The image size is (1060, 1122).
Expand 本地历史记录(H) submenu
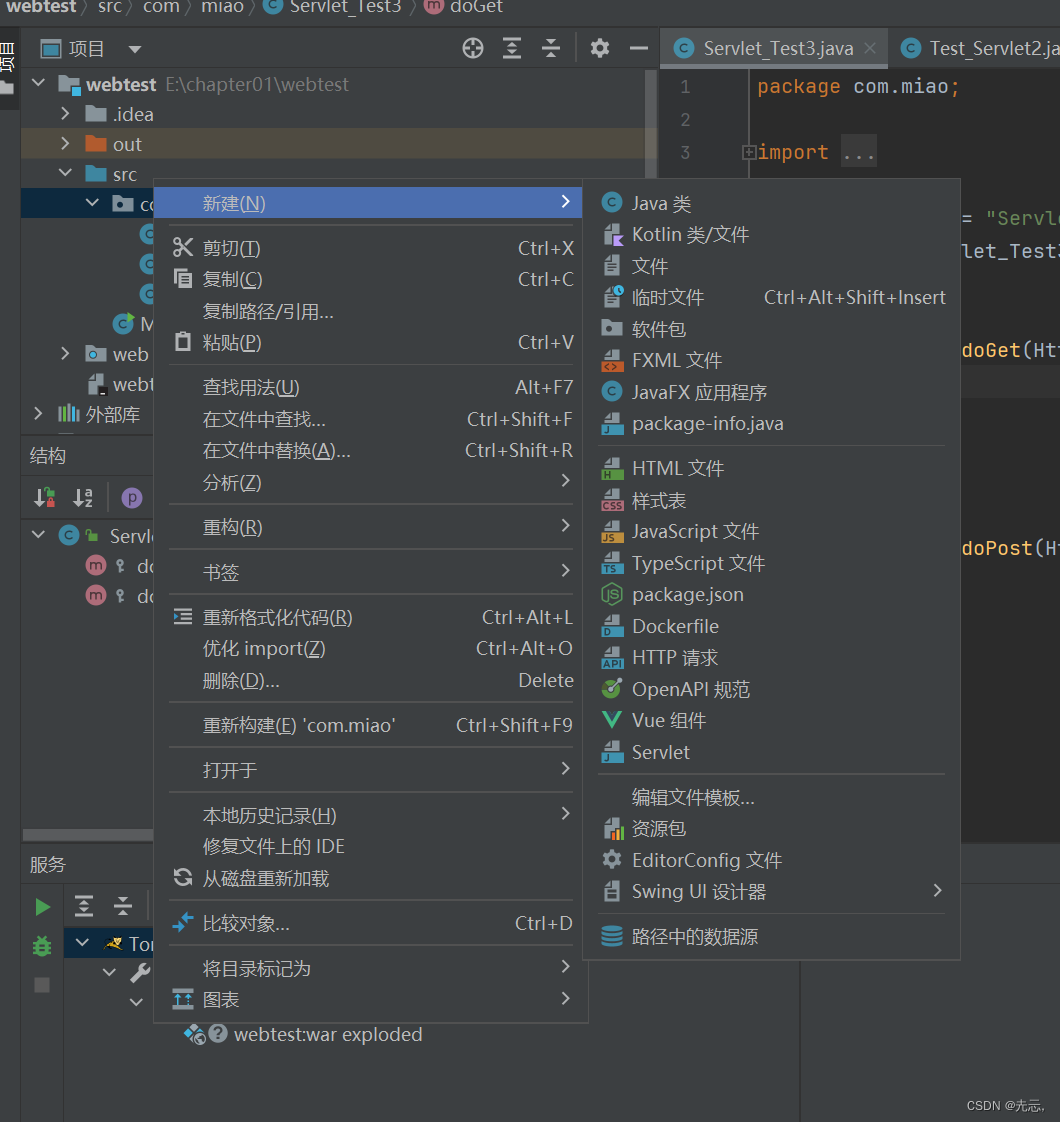point(371,816)
